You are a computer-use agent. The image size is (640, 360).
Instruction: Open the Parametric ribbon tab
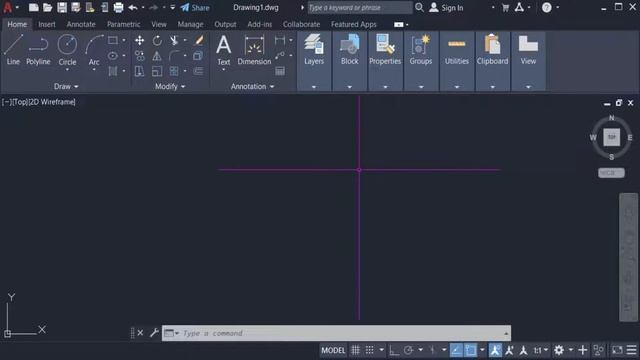coord(124,24)
